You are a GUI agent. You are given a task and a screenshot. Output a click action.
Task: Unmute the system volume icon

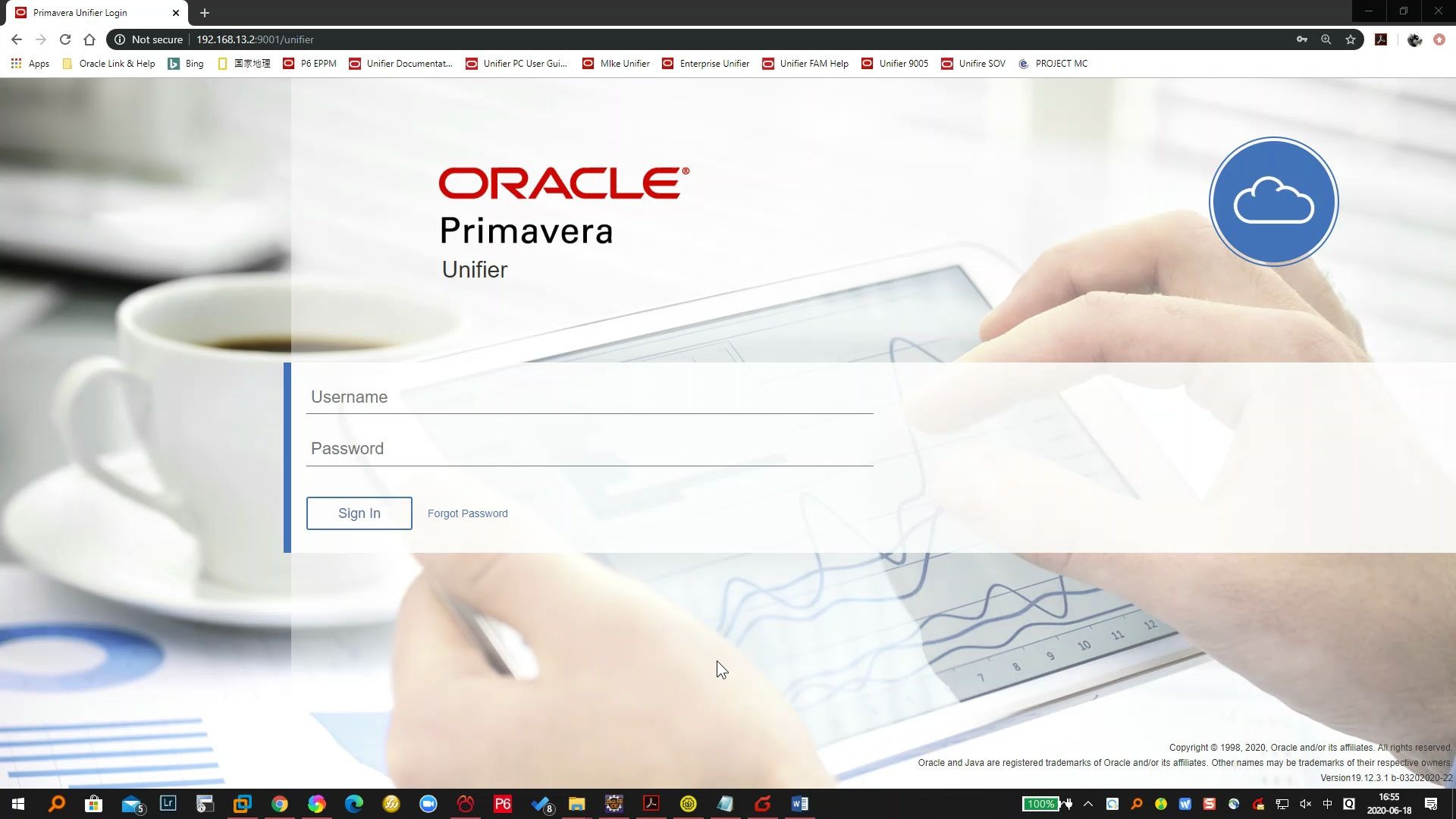tap(1305, 804)
